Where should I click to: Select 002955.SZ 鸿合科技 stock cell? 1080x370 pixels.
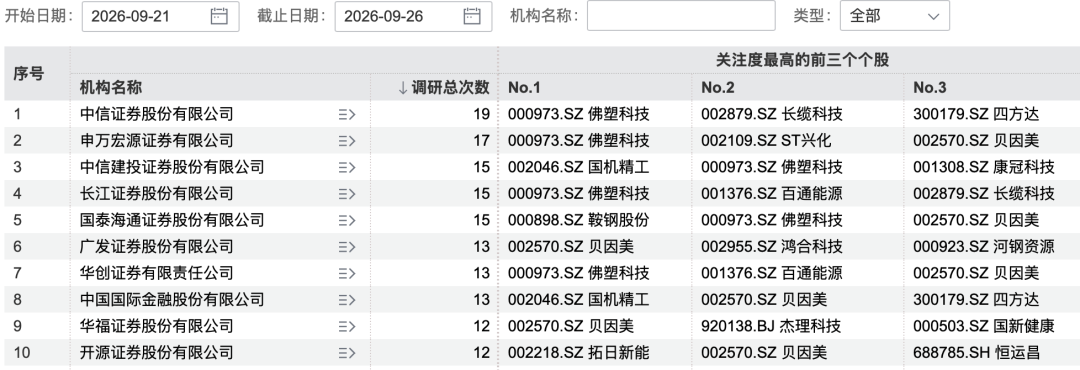coord(771,247)
